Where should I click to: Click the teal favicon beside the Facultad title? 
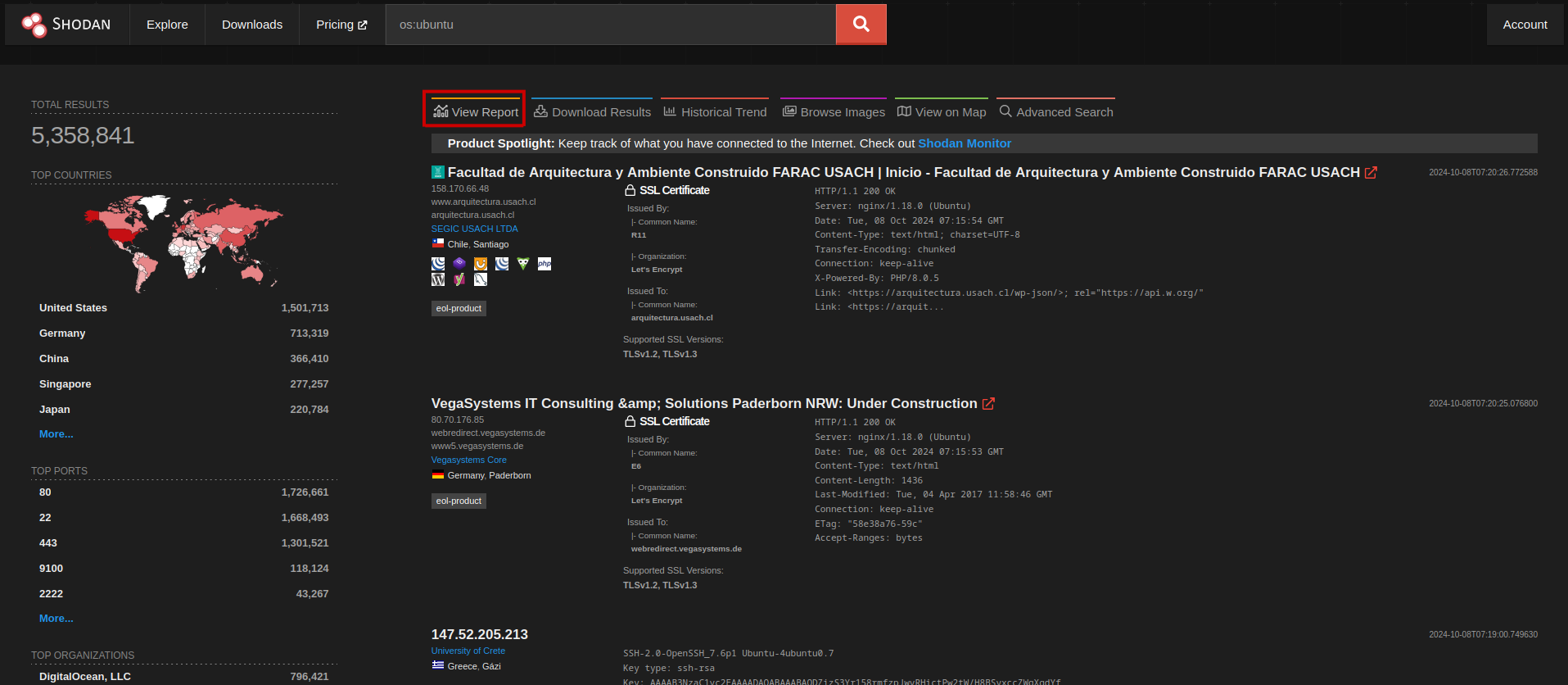pyautogui.click(x=438, y=172)
